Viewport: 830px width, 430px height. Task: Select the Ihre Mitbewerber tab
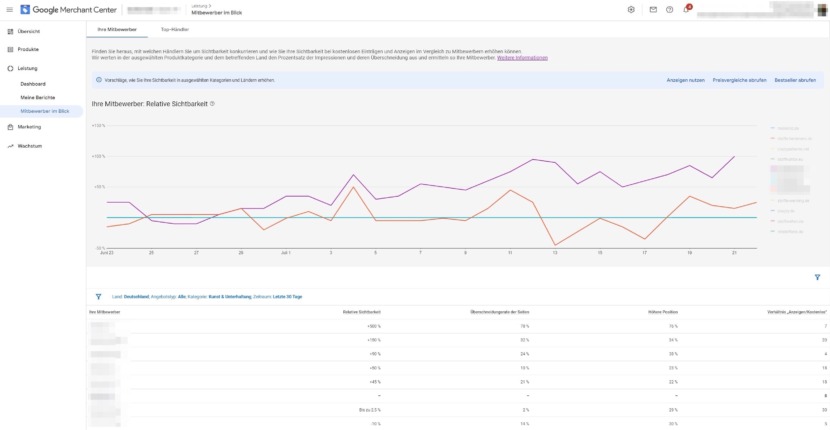click(x=117, y=30)
